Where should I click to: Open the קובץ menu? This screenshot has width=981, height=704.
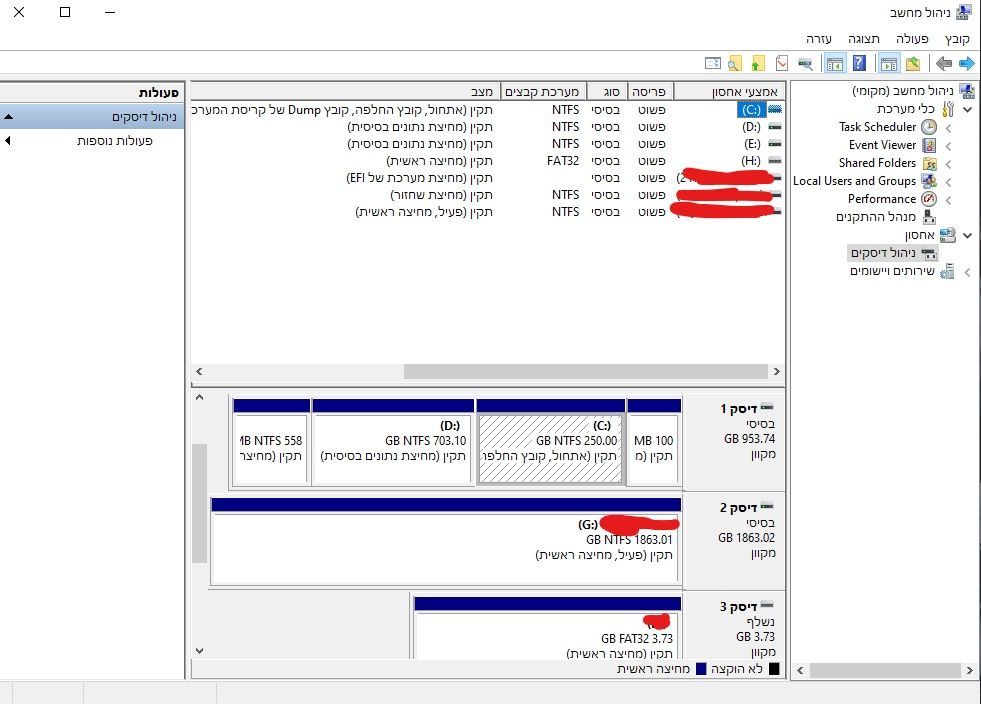(x=957, y=39)
